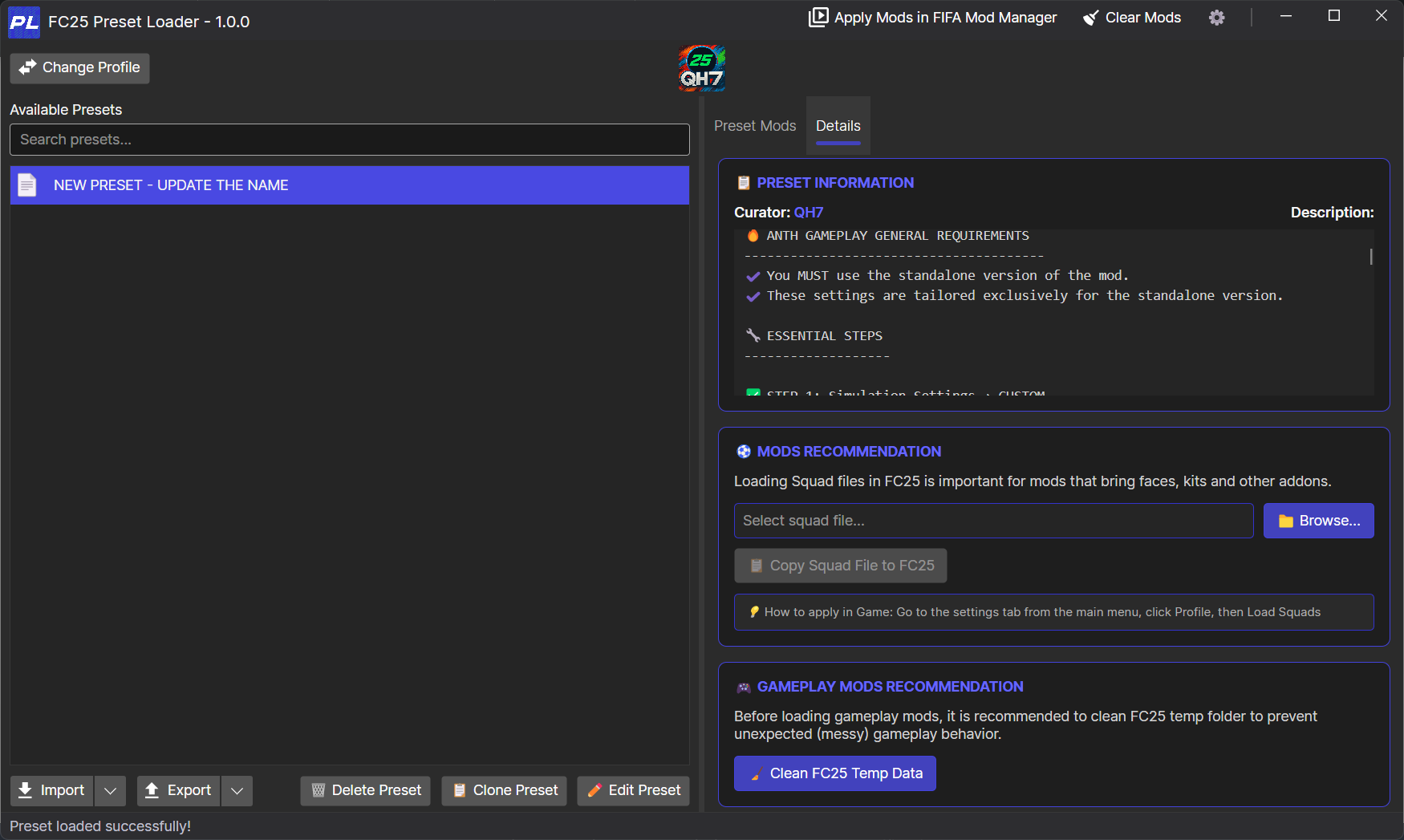Click Edit Preset button
1404x840 pixels.
point(633,790)
